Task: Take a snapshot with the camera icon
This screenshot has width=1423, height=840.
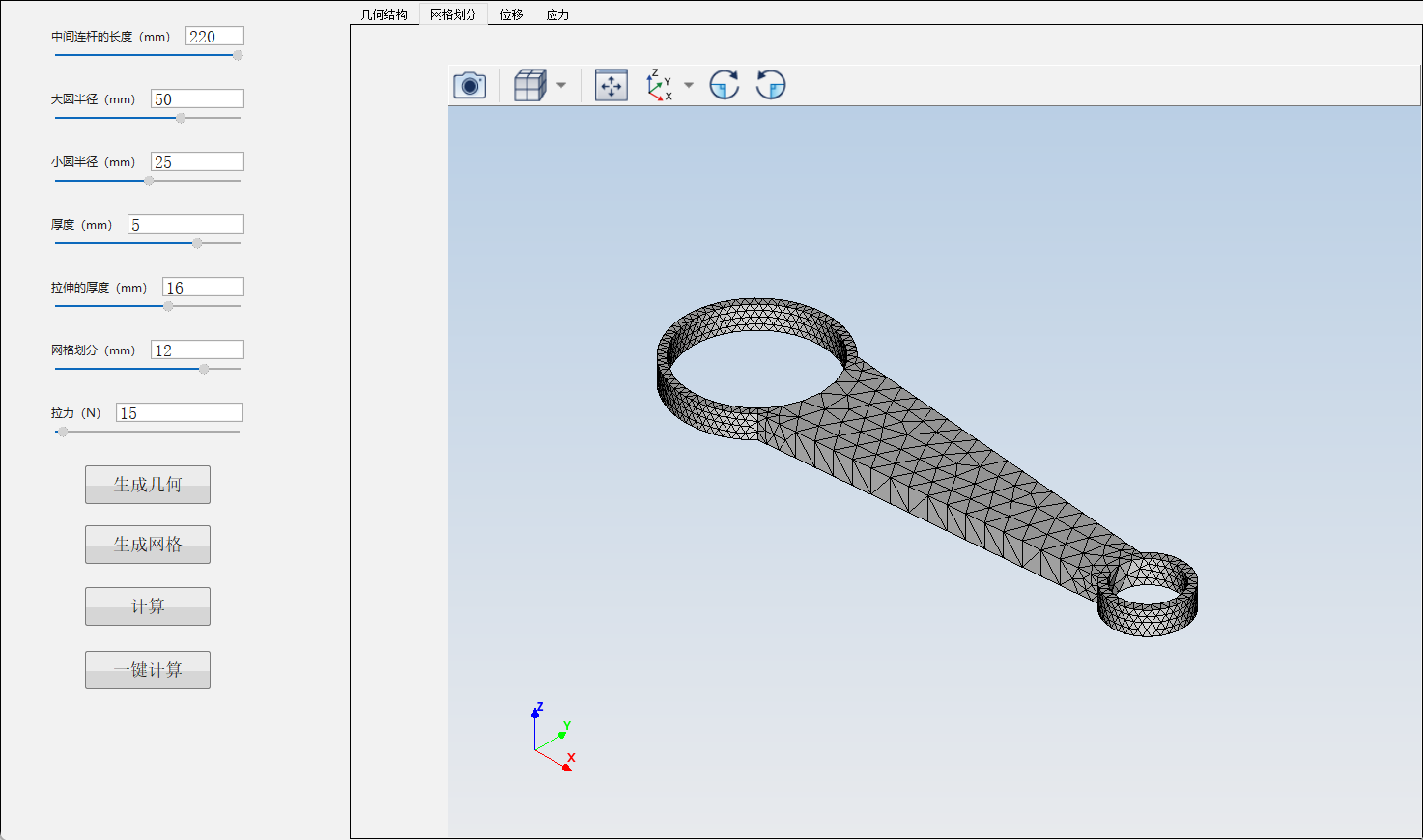Action: coord(470,85)
